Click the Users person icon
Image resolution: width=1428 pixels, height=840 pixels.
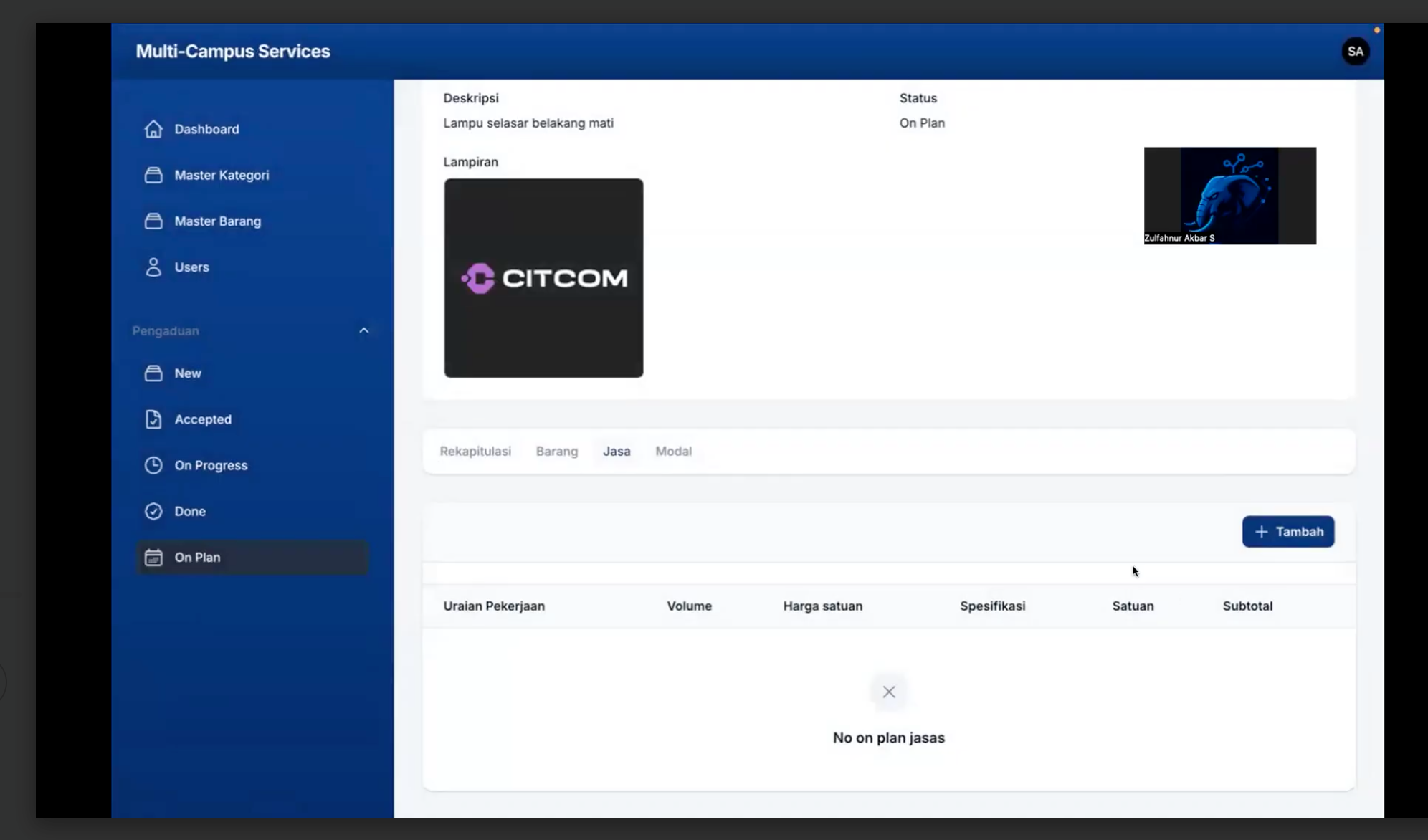pyautogui.click(x=153, y=267)
